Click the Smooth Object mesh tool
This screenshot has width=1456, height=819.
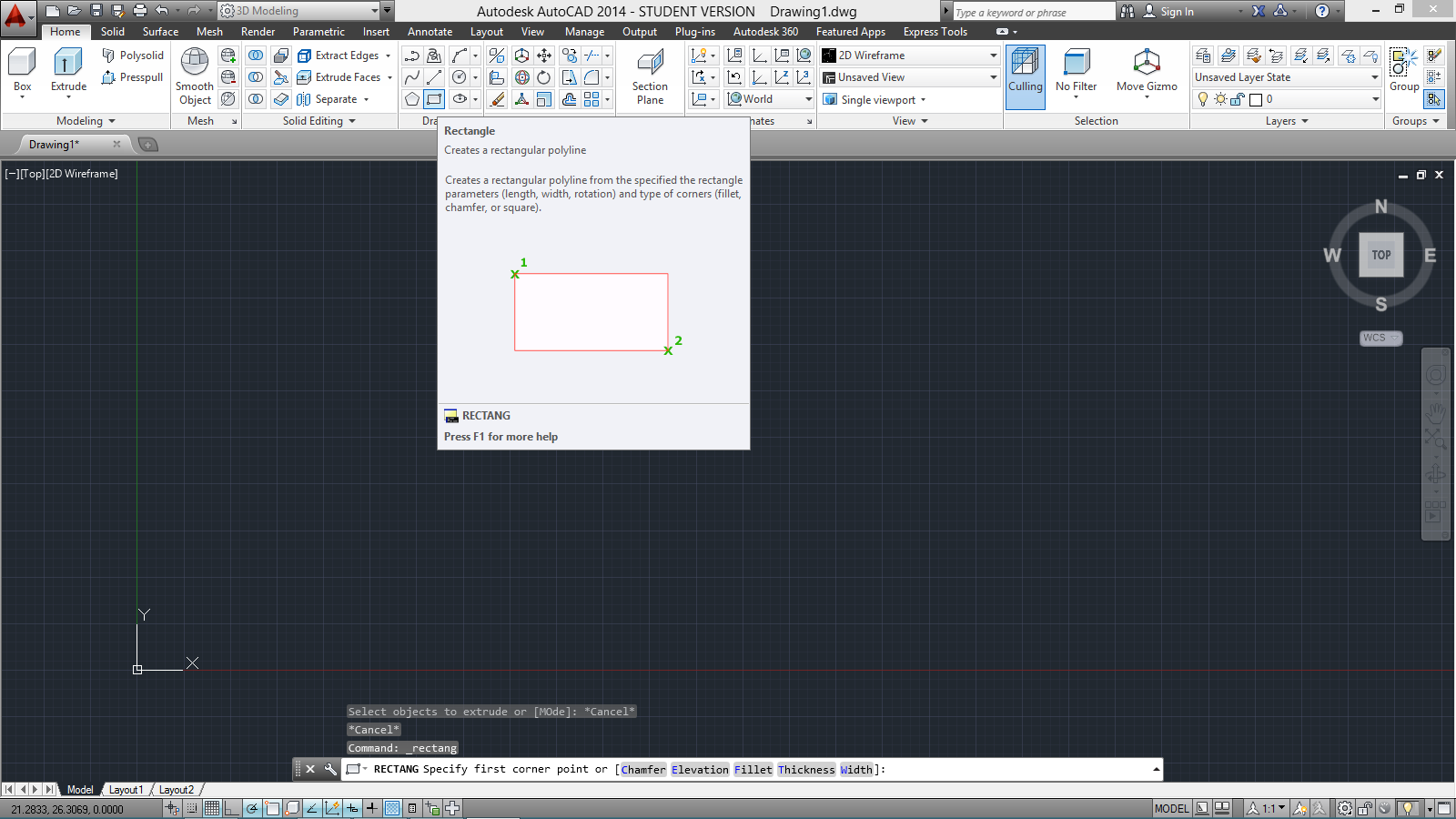point(195,63)
